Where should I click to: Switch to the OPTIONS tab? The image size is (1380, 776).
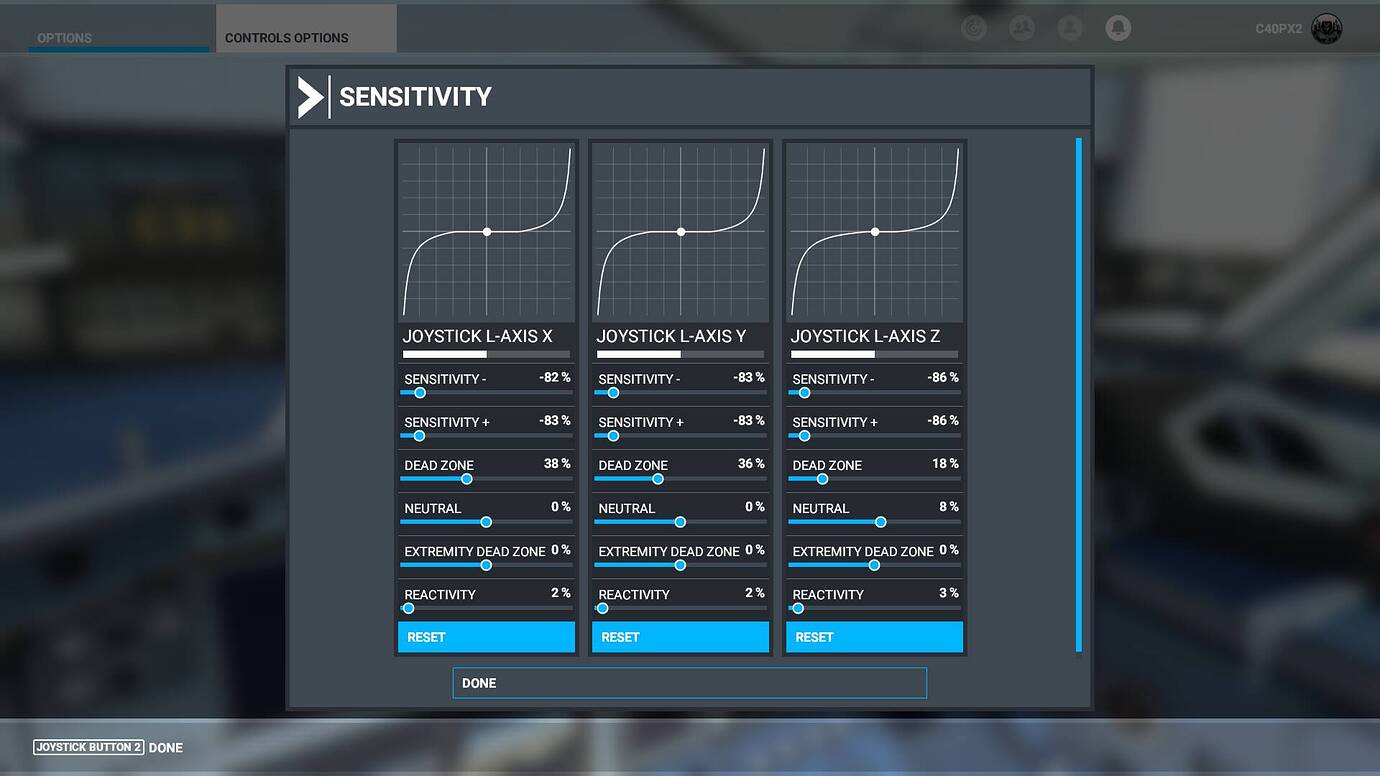click(x=64, y=37)
